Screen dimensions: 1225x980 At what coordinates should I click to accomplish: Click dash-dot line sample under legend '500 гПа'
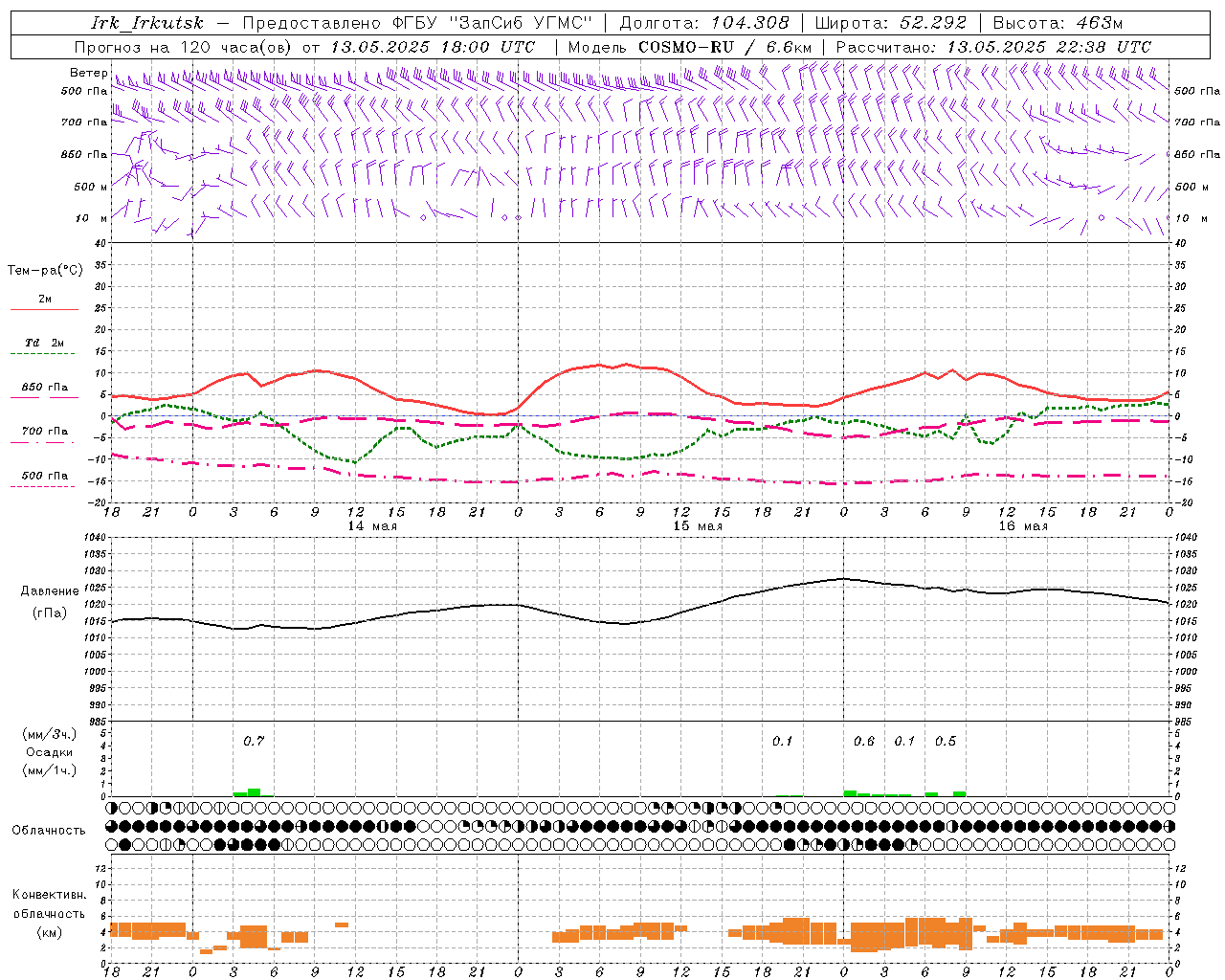[44, 487]
